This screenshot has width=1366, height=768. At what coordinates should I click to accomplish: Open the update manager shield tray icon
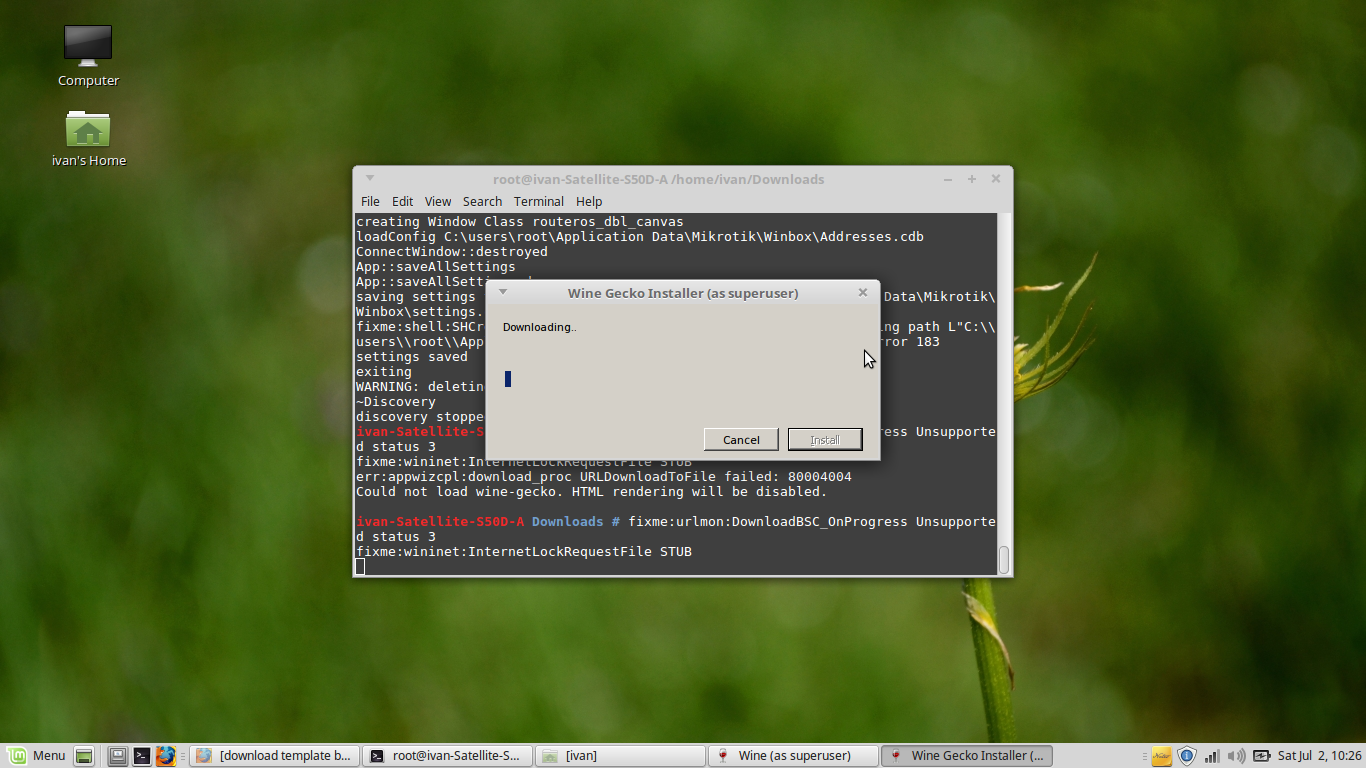[1187, 756]
